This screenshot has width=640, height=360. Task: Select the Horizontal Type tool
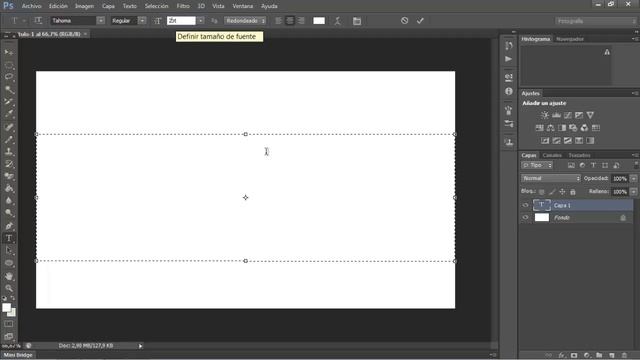click(x=9, y=238)
